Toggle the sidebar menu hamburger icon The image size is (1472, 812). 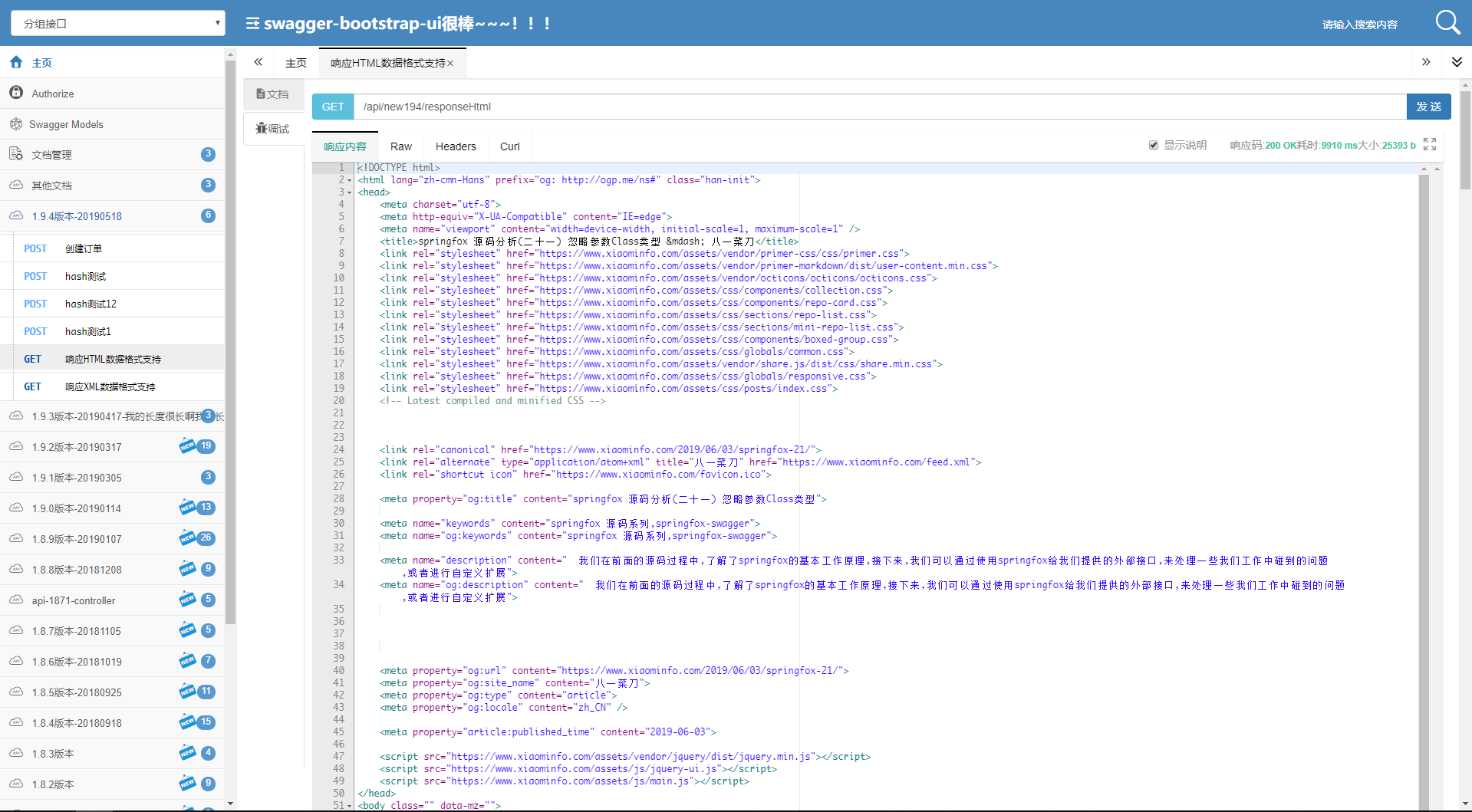pyautogui.click(x=252, y=24)
